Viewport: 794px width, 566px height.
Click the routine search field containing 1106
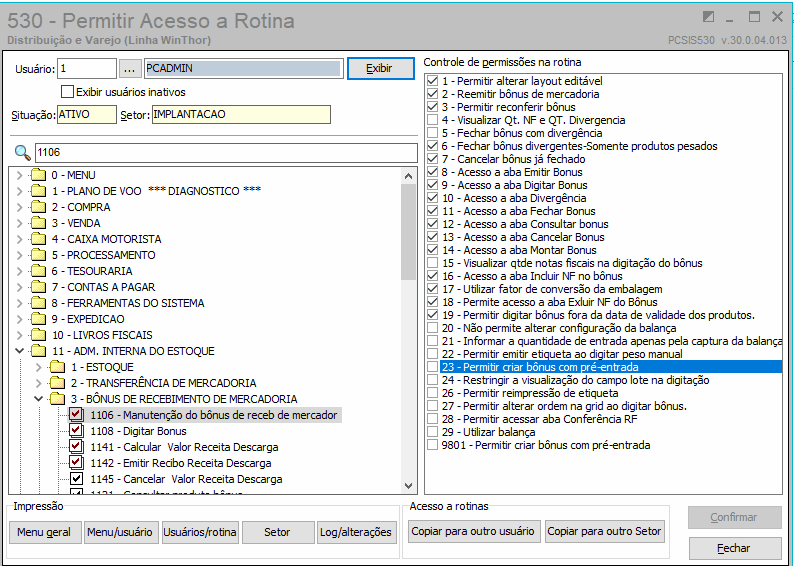226,152
